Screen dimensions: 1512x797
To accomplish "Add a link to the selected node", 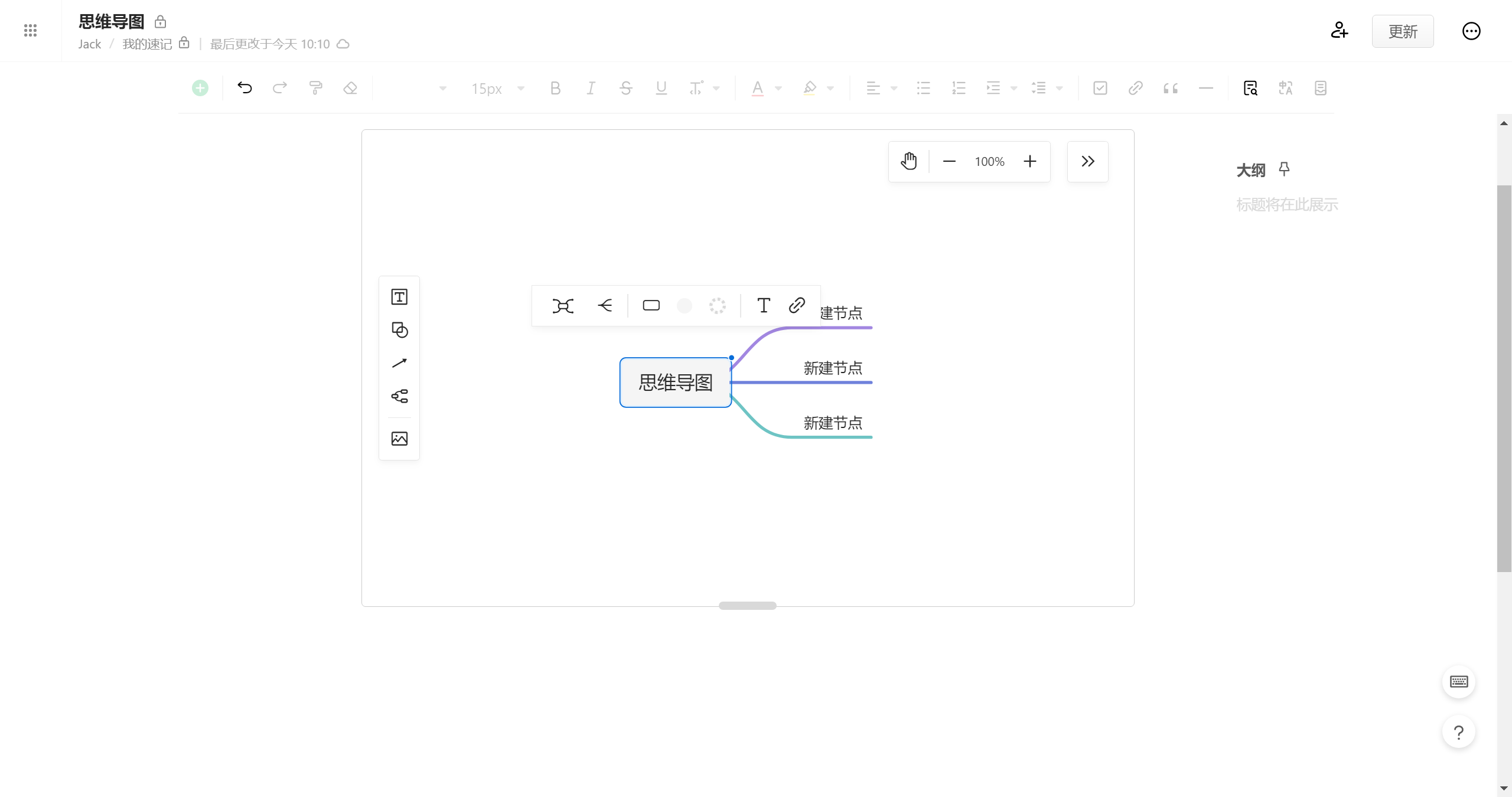I will [x=797, y=306].
